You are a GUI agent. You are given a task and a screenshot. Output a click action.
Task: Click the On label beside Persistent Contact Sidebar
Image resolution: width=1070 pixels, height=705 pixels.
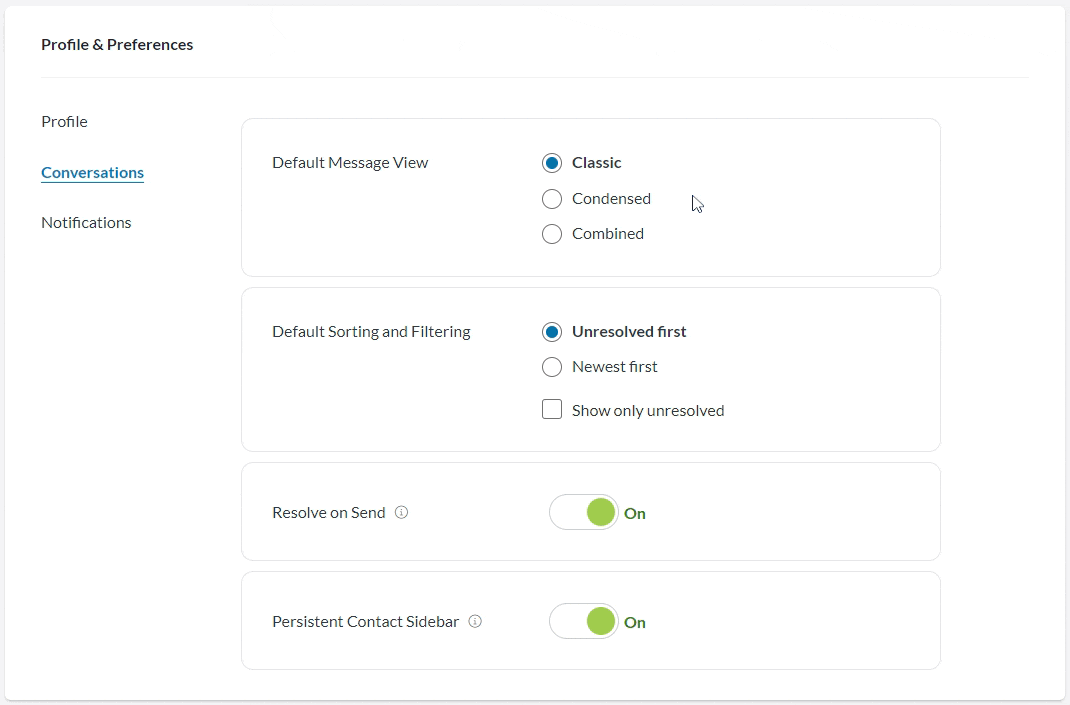634,622
